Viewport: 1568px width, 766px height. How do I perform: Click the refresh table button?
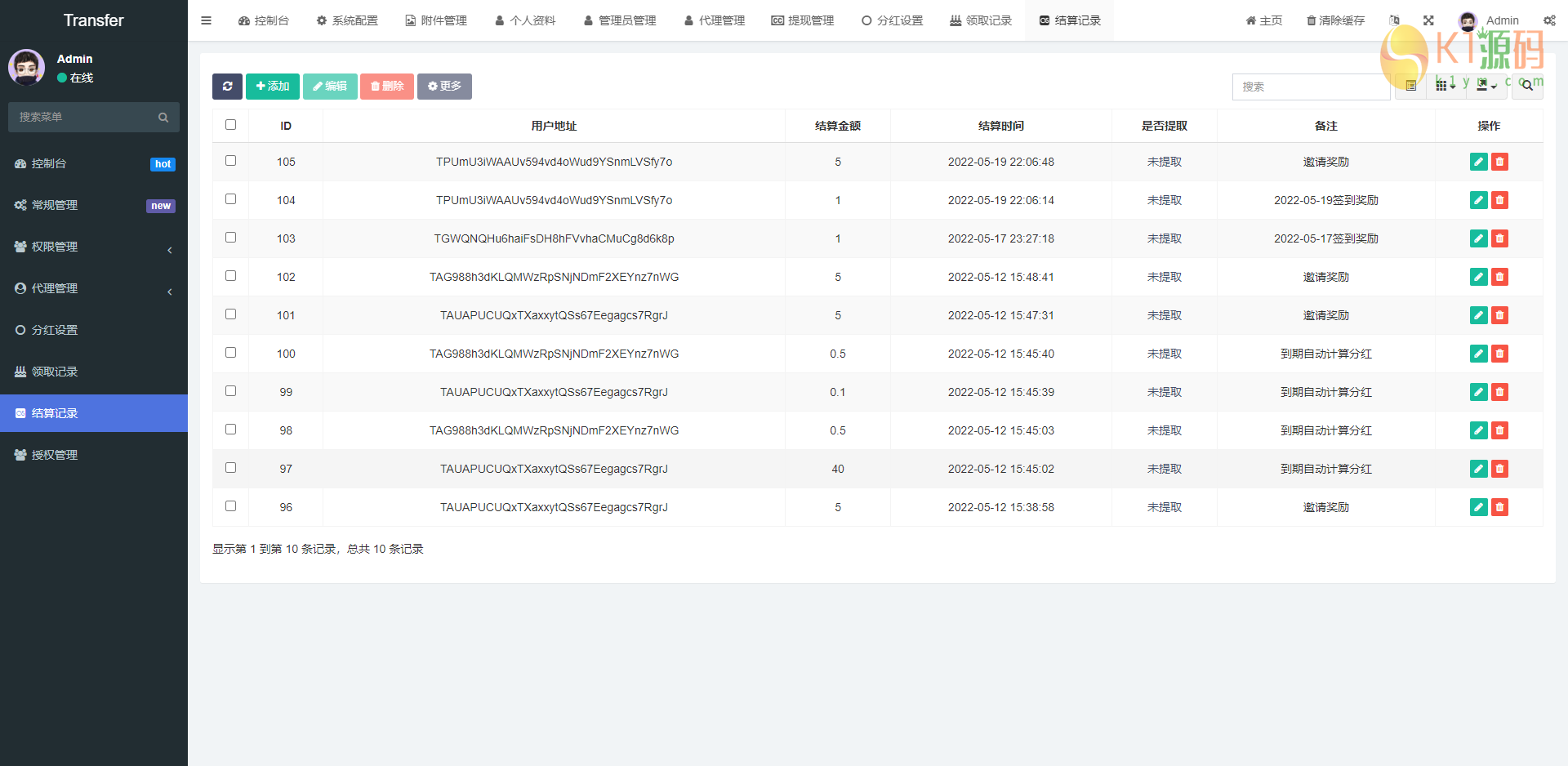pos(227,87)
